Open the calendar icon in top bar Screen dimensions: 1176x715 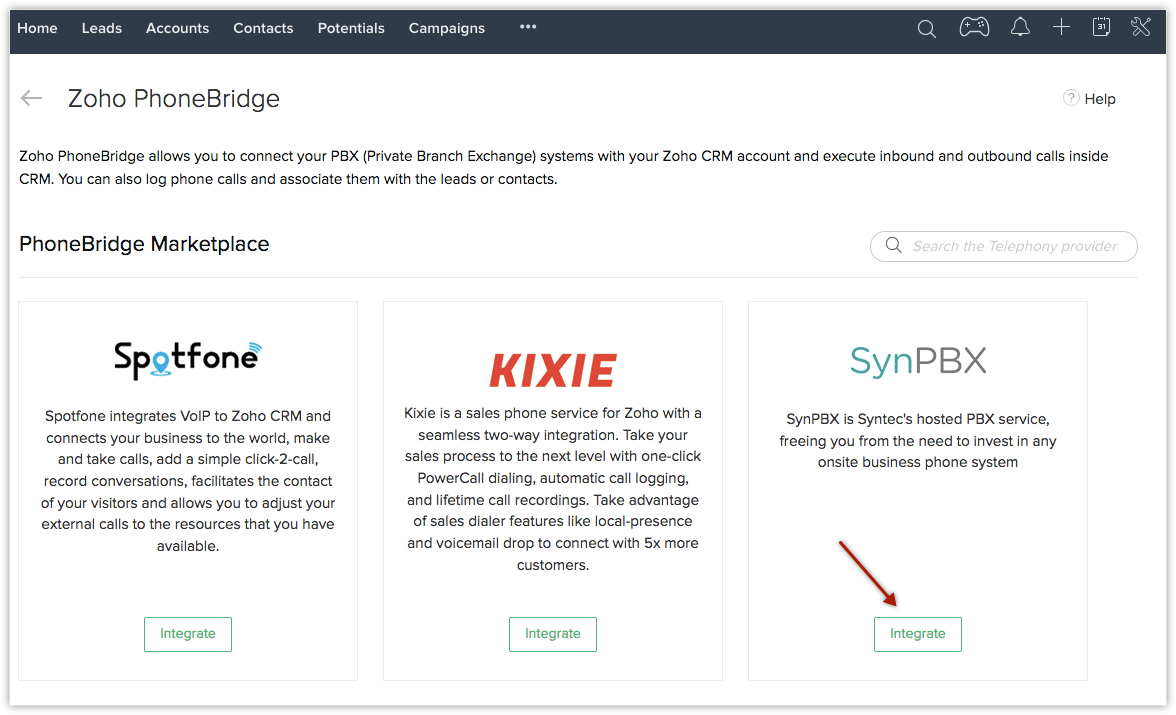pos(1101,28)
